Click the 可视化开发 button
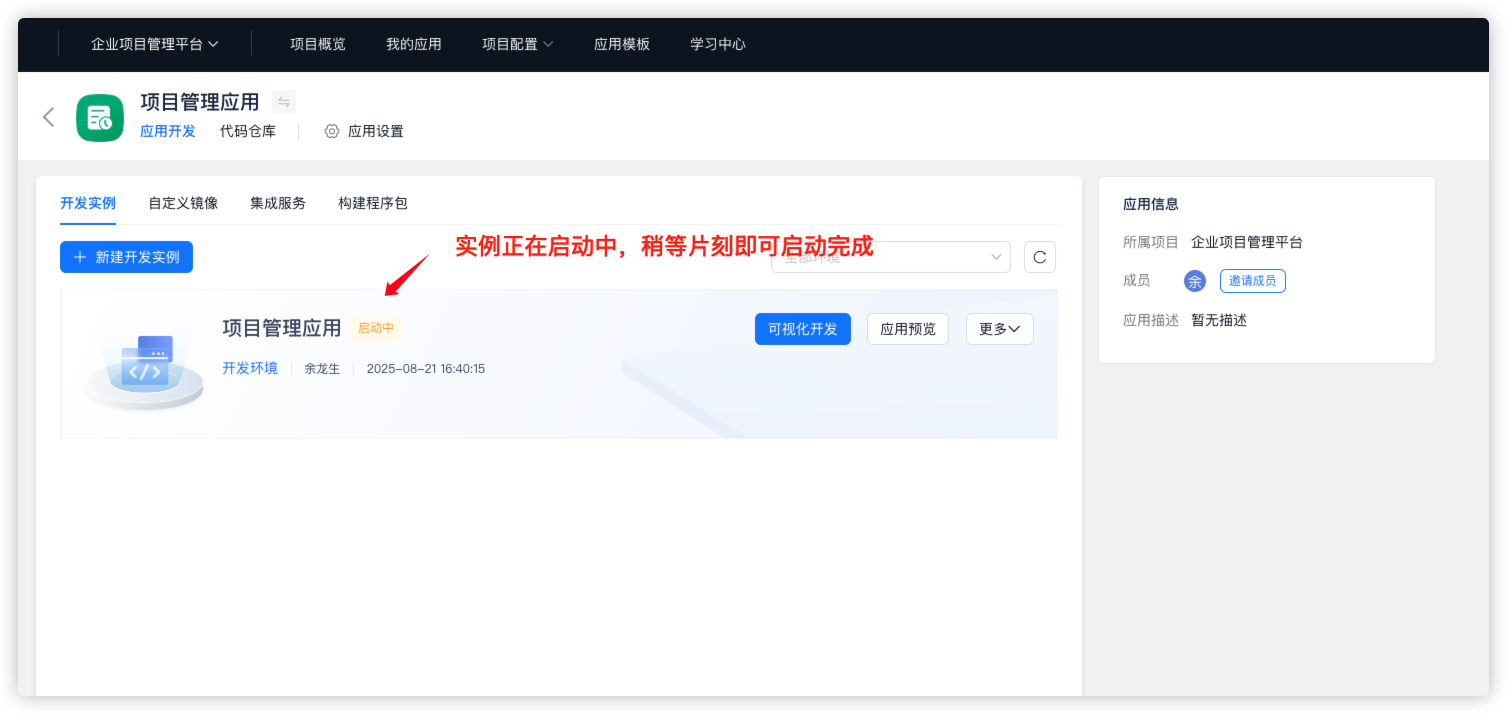 pyautogui.click(x=802, y=329)
